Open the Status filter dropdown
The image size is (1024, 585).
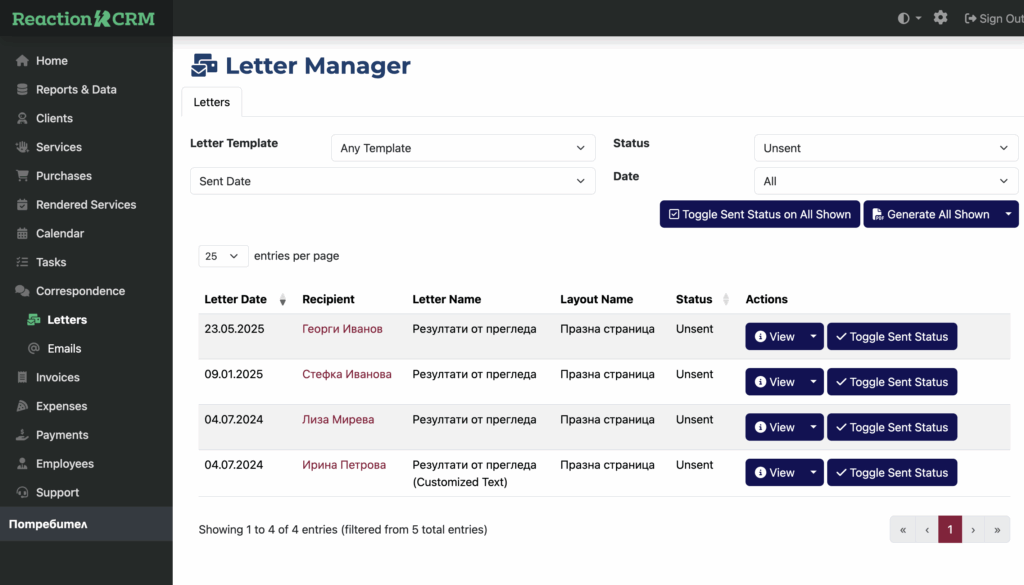[885, 148]
